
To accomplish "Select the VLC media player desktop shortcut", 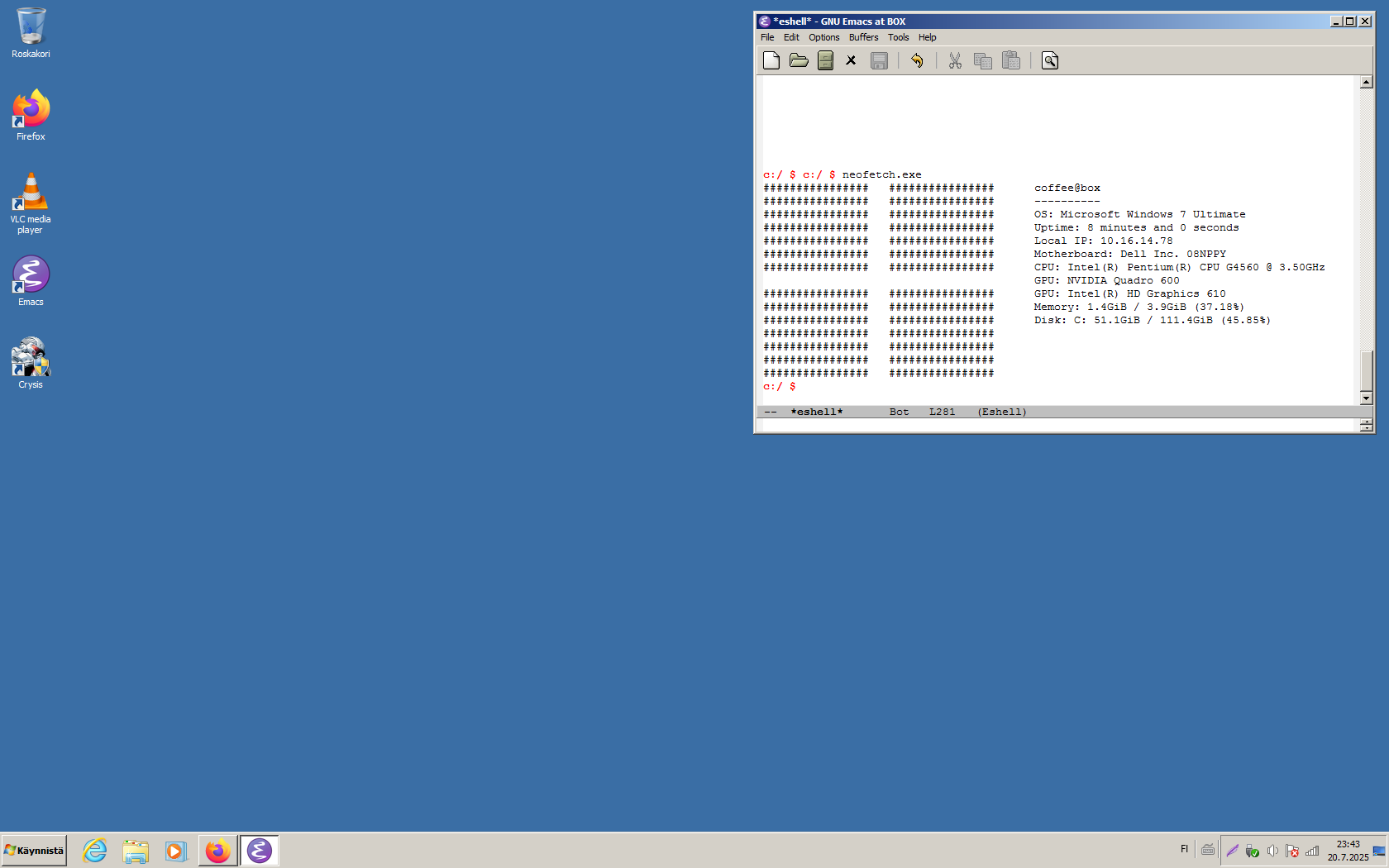I will [31, 203].
